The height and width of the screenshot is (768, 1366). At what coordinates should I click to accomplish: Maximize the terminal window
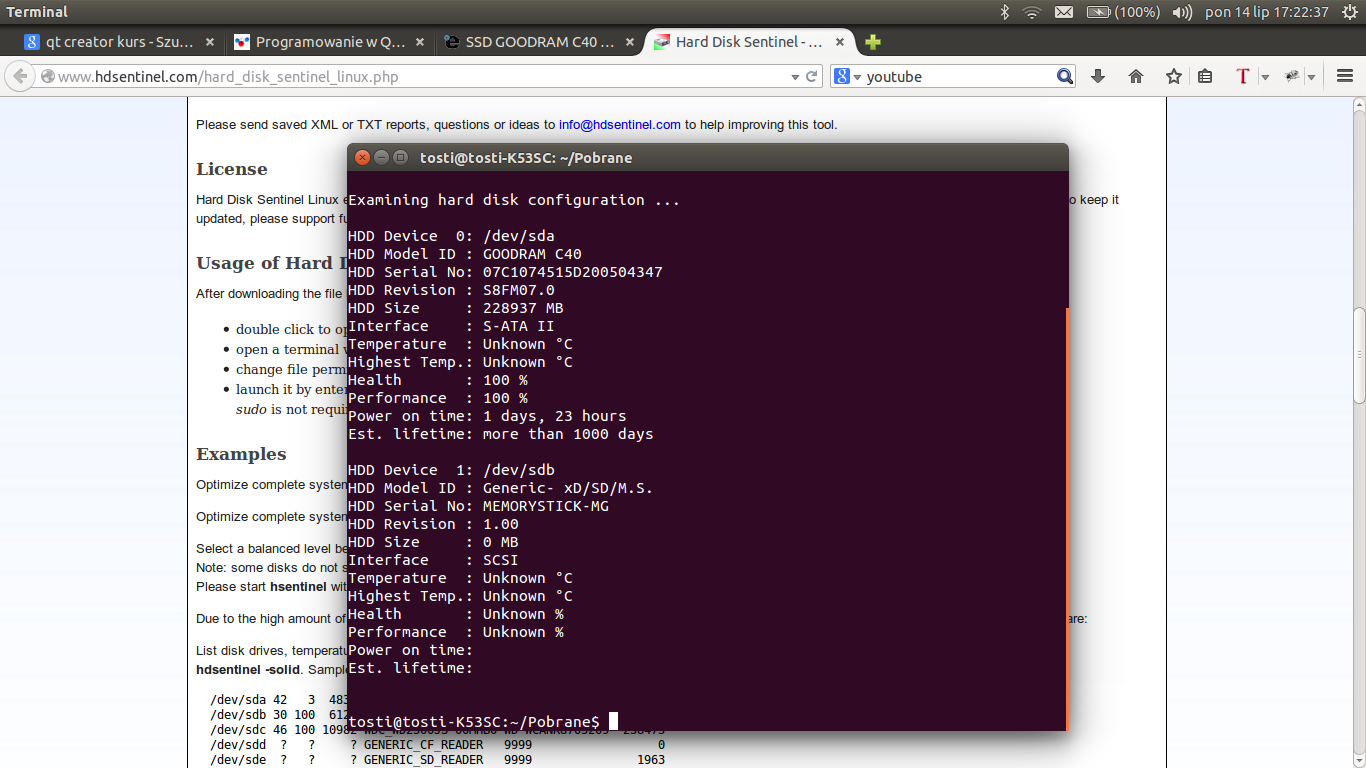(x=400, y=157)
